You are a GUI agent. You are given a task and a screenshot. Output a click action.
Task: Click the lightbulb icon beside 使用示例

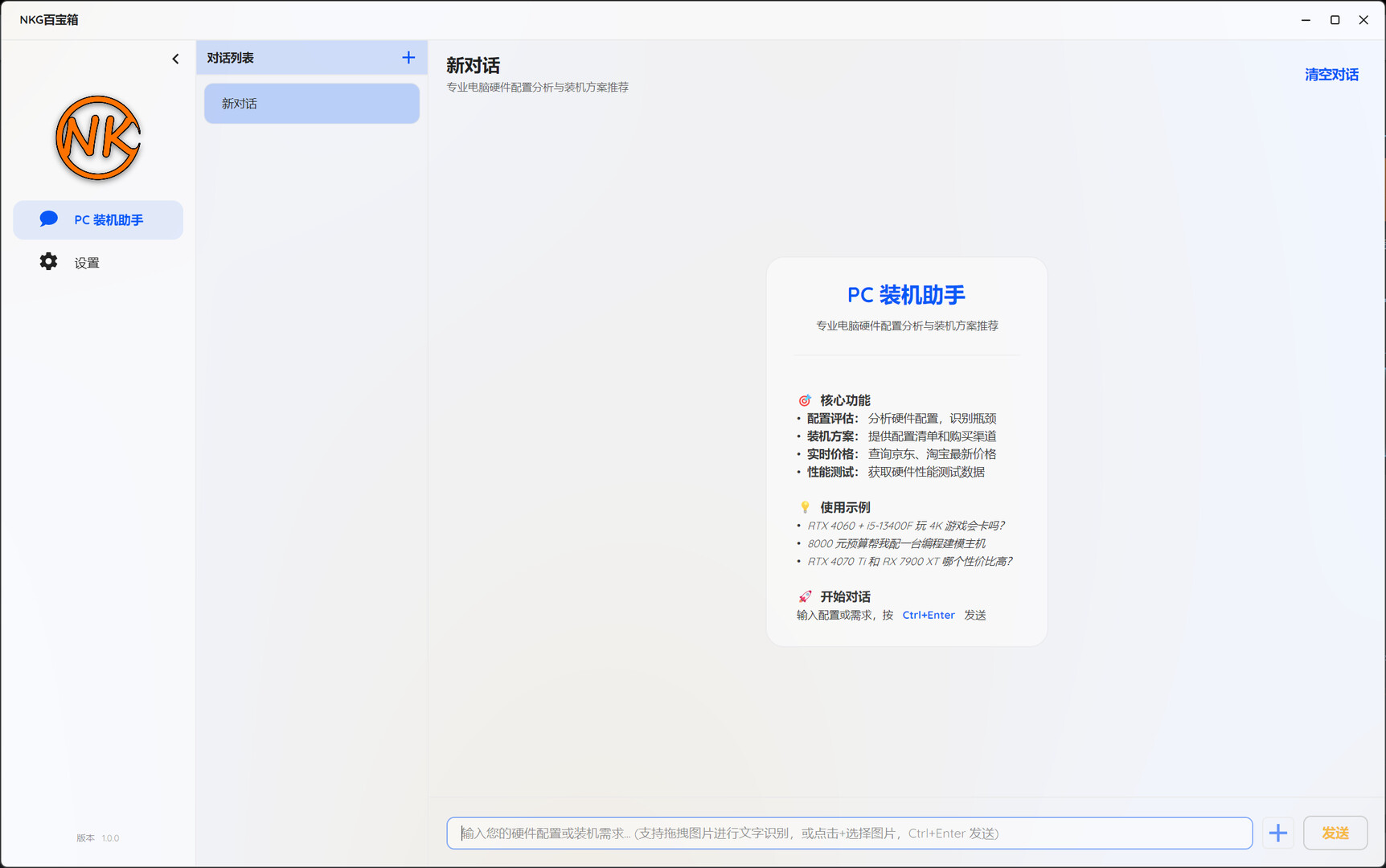click(805, 506)
